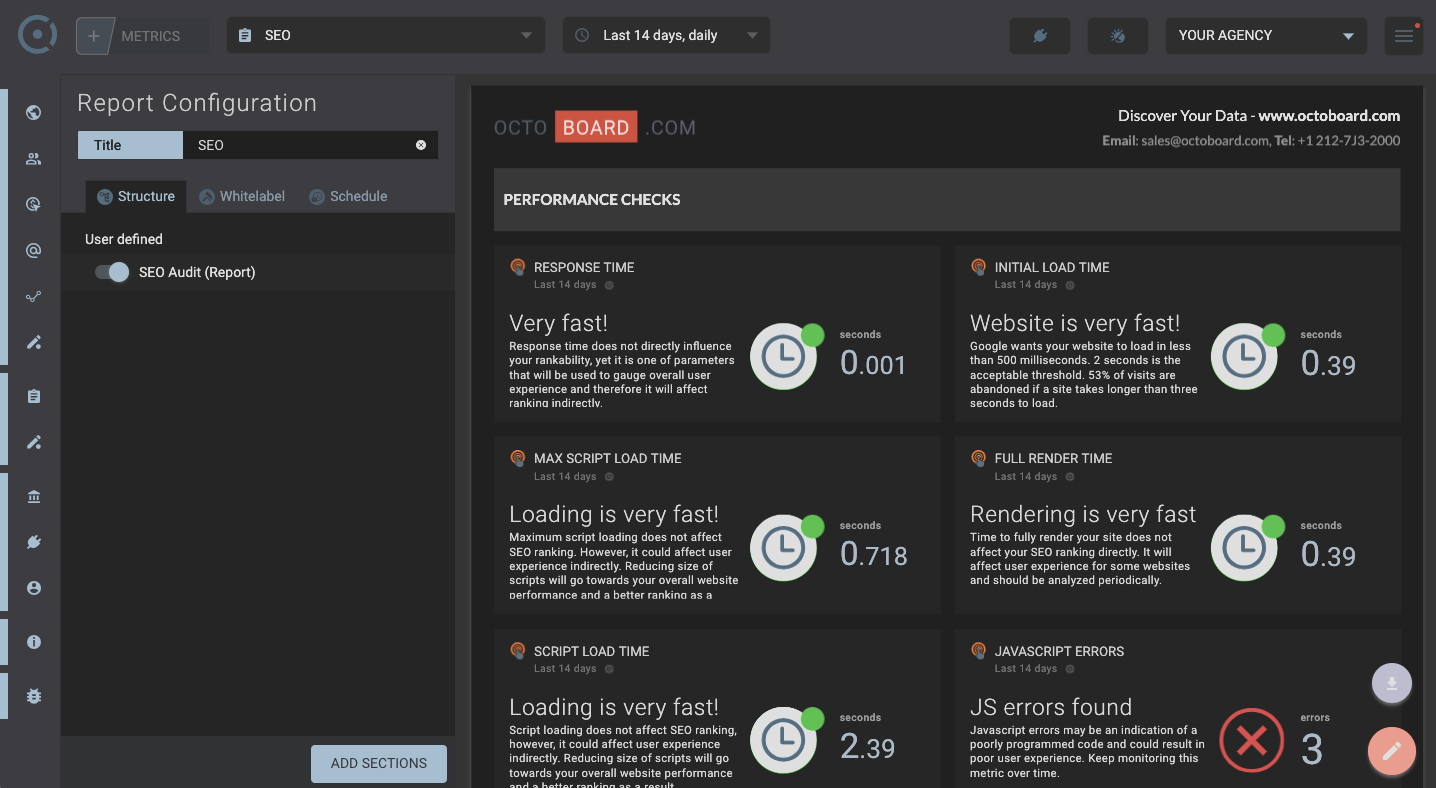Click the plus Metrics add button
This screenshot has height=788, width=1436.
(x=94, y=36)
